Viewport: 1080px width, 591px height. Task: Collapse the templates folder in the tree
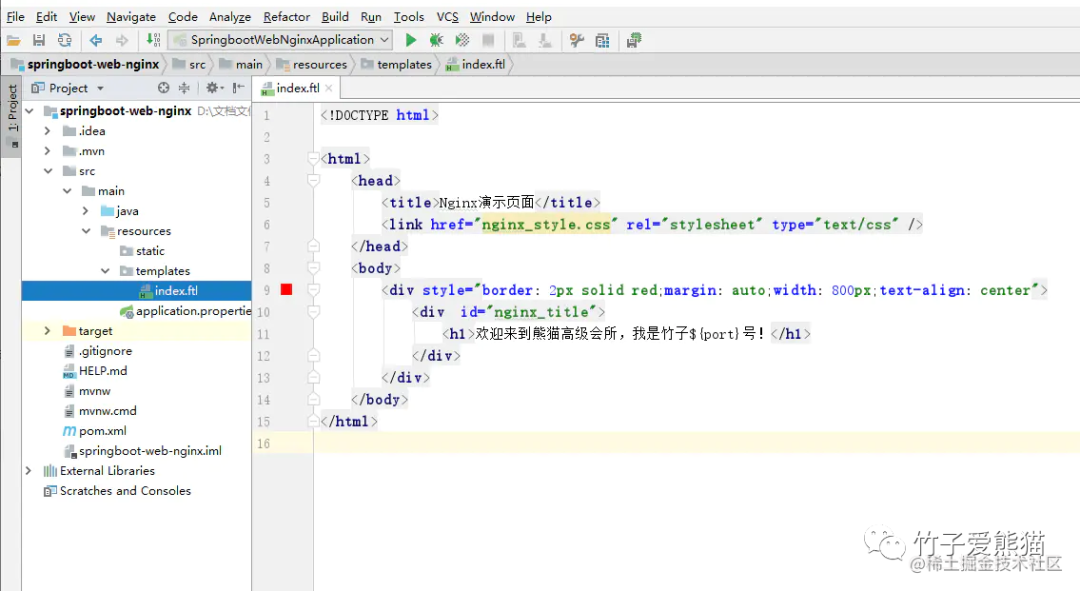(106, 270)
